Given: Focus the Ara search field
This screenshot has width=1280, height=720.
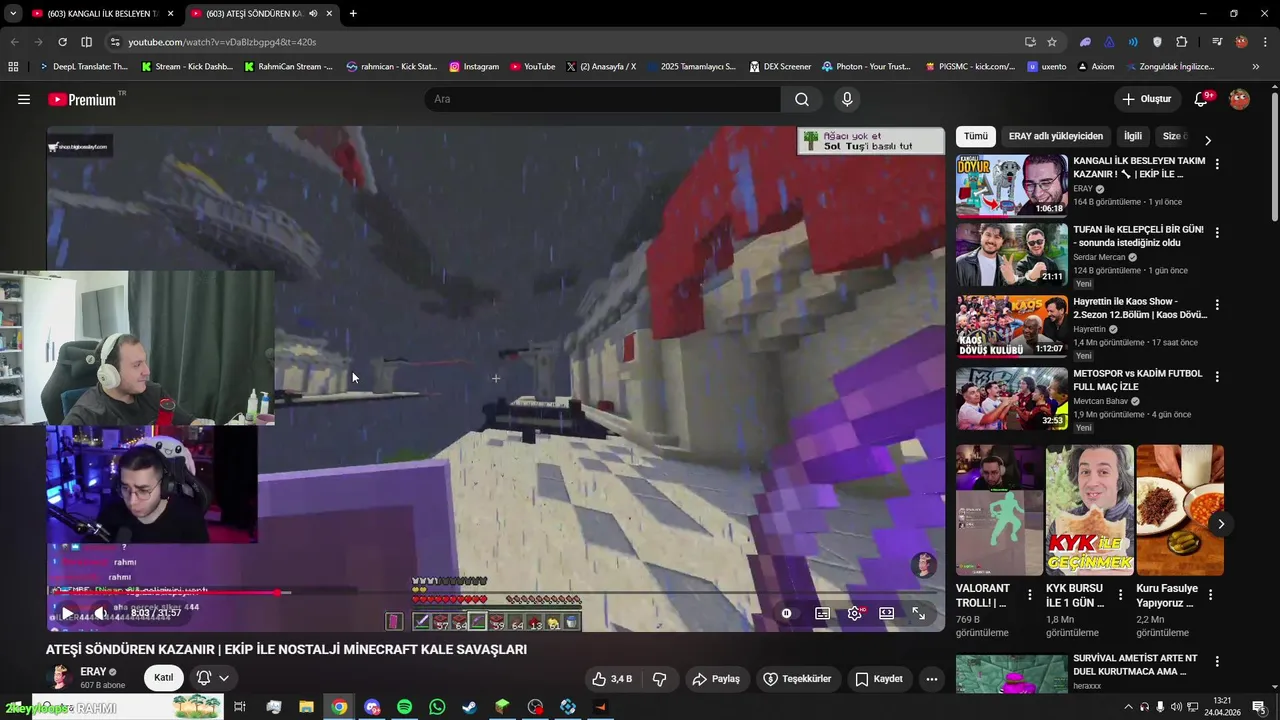Looking at the screenshot, I should coord(603,99).
